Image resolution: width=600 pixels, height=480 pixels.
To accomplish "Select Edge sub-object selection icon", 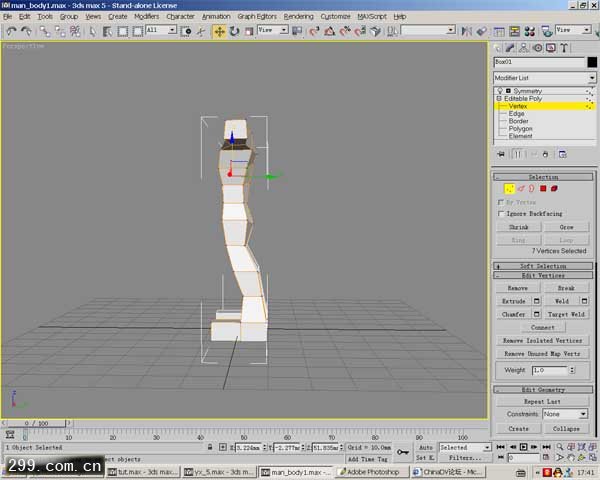I will (521, 189).
